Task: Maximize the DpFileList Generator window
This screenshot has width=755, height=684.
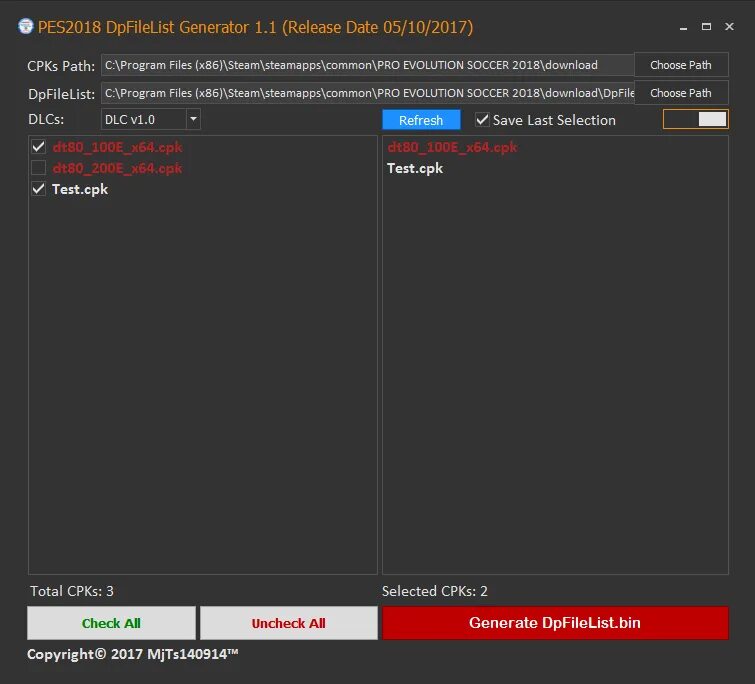Action: click(x=706, y=26)
